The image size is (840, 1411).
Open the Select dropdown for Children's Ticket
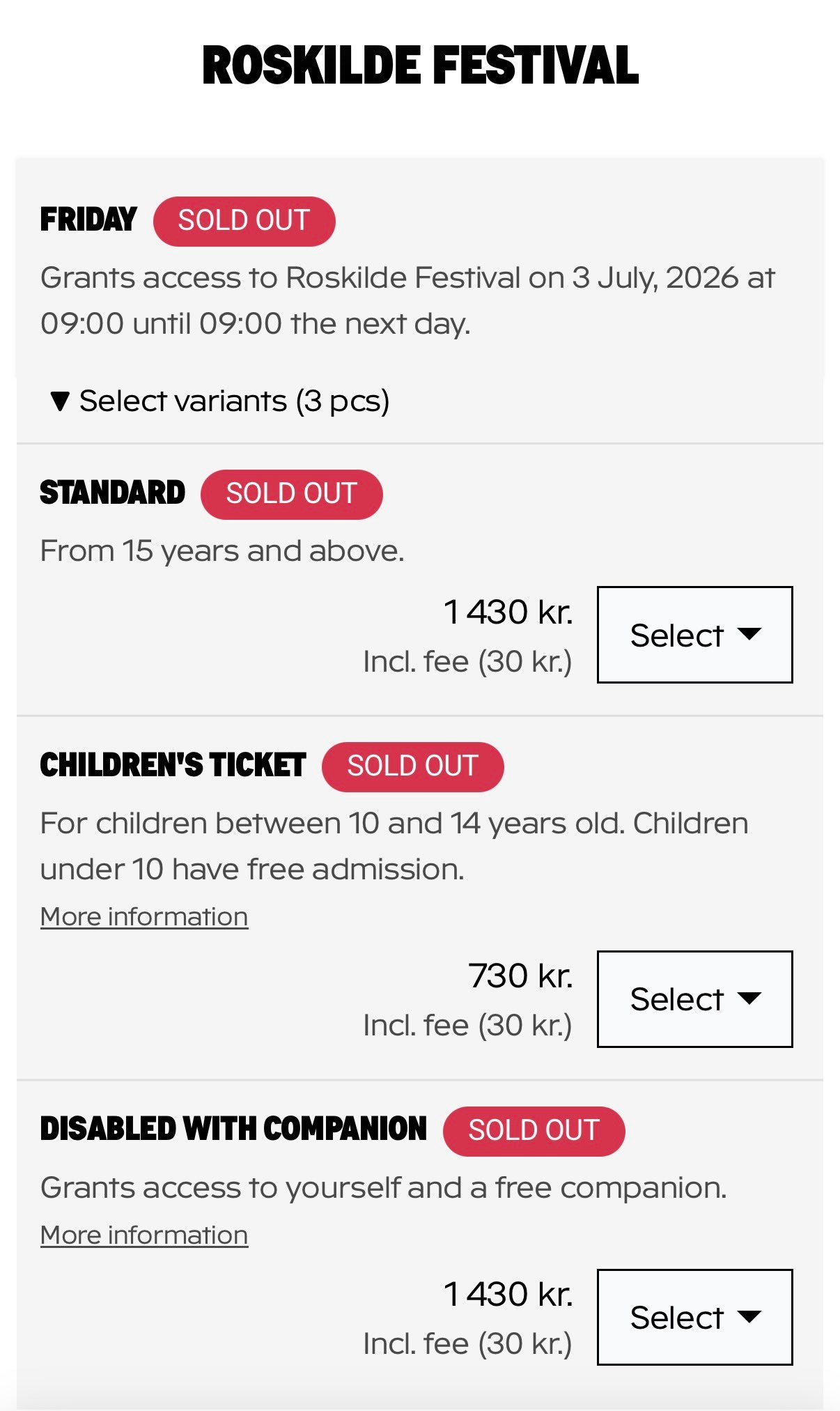point(694,999)
